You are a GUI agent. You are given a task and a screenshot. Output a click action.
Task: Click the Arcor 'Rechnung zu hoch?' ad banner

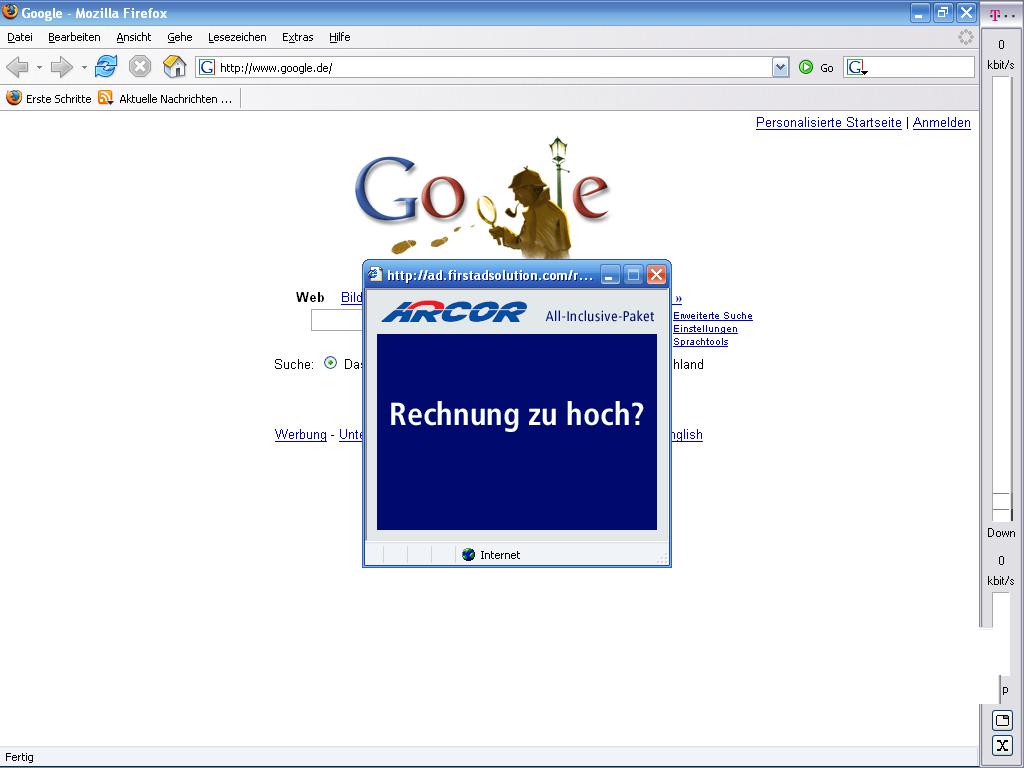tap(517, 432)
